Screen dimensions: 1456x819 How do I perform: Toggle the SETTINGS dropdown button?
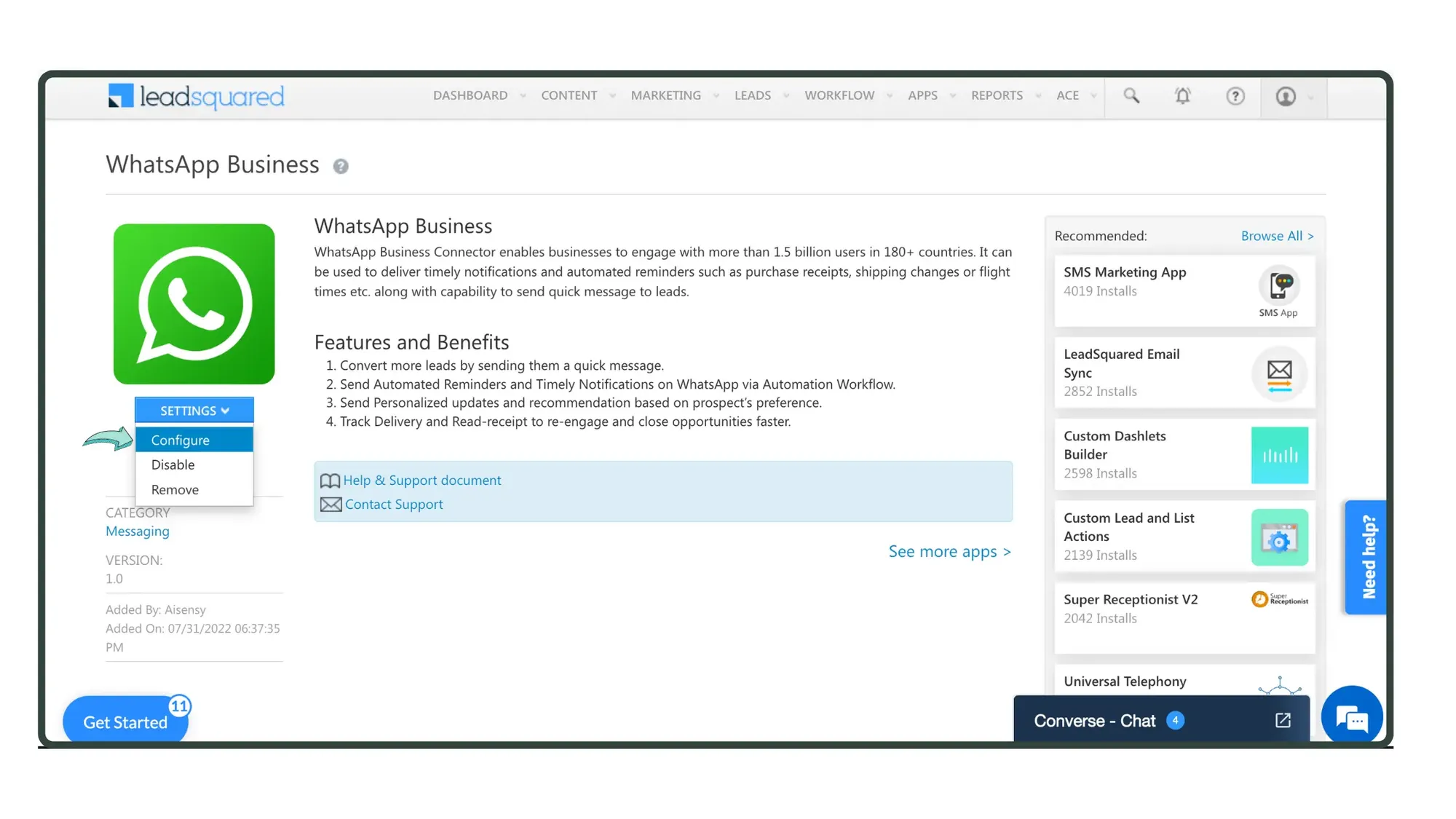[x=194, y=411]
